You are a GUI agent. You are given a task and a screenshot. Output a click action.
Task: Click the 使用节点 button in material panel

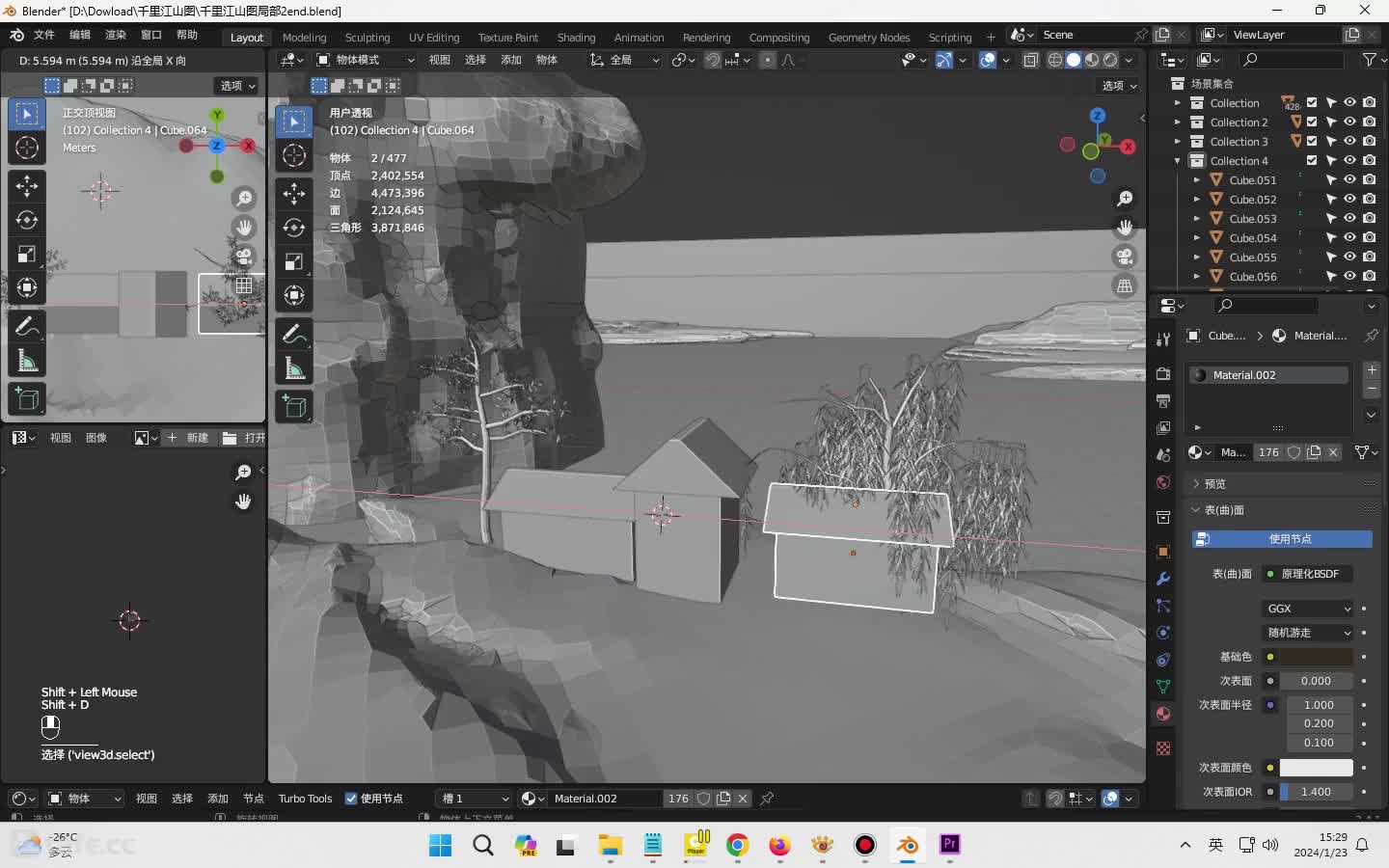click(x=1282, y=539)
